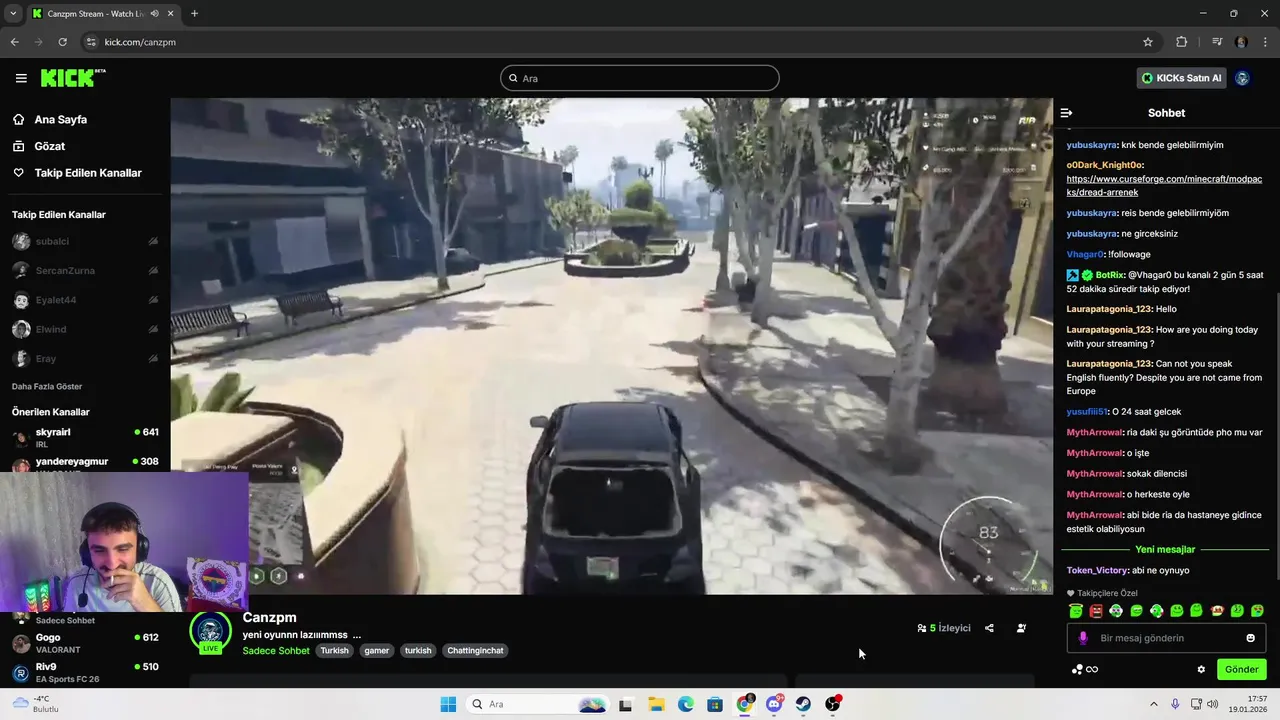Screen dimensions: 1280x720
Task: Select the monkey face emote
Action: [1218, 610]
